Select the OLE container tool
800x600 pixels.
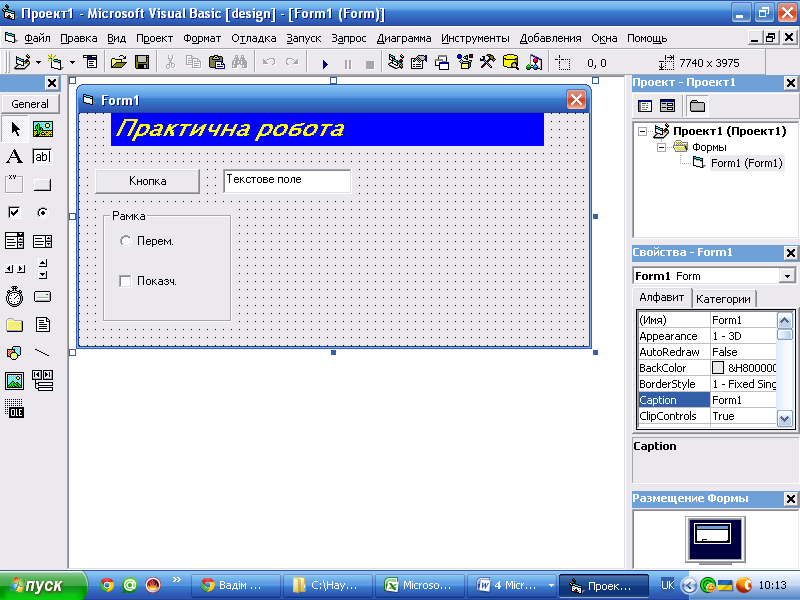click(x=15, y=408)
